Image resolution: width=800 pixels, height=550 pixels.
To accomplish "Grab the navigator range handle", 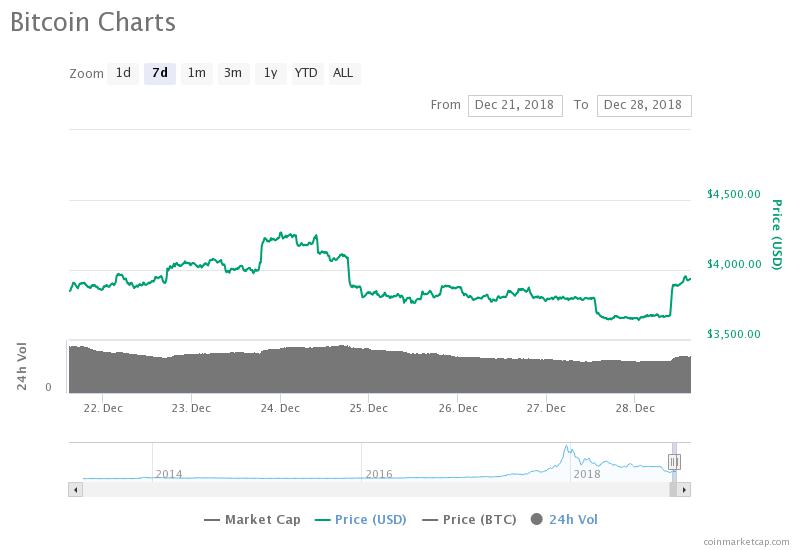I will 673,462.
